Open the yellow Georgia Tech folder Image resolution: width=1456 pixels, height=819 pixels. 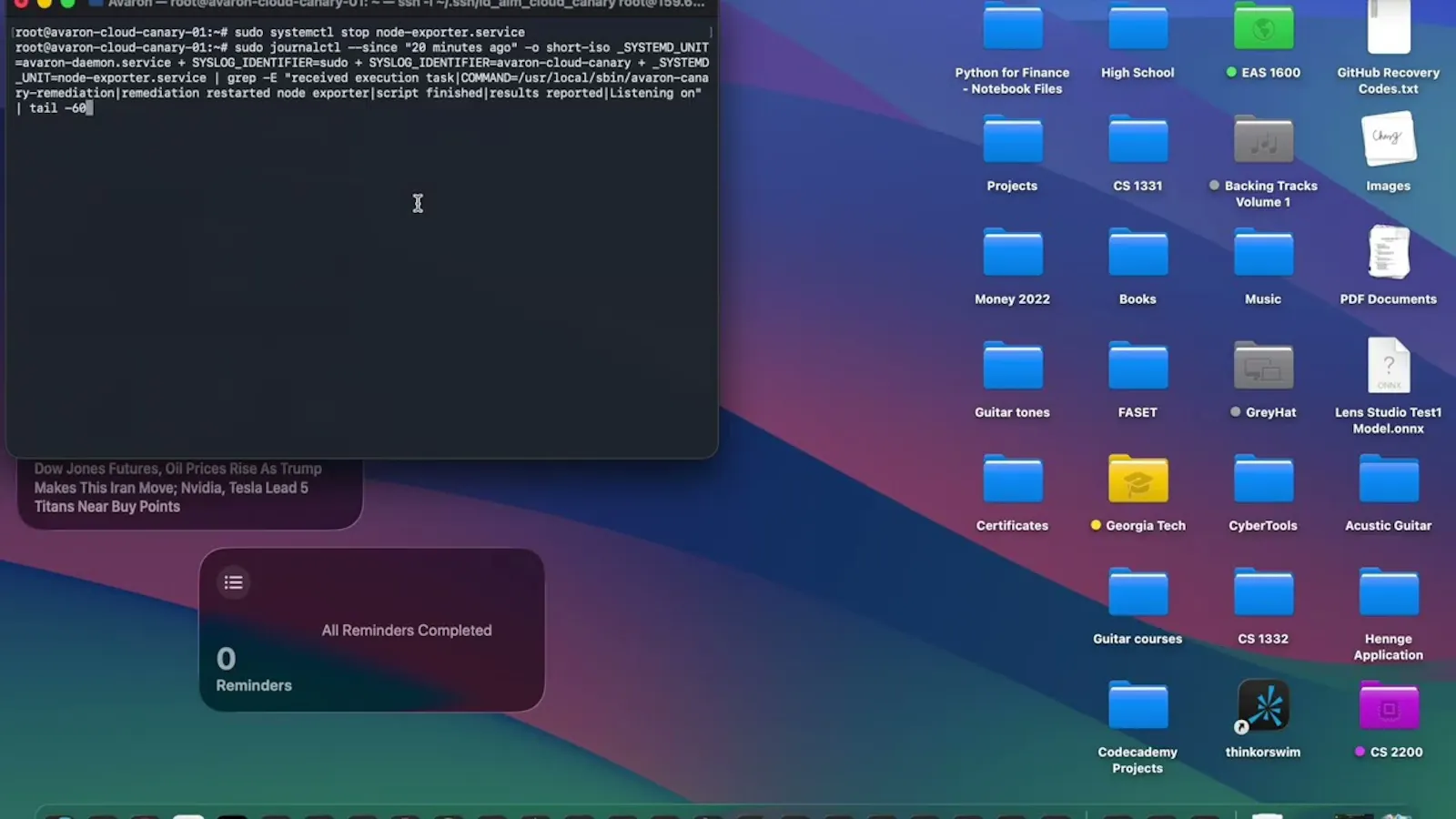[1137, 479]
